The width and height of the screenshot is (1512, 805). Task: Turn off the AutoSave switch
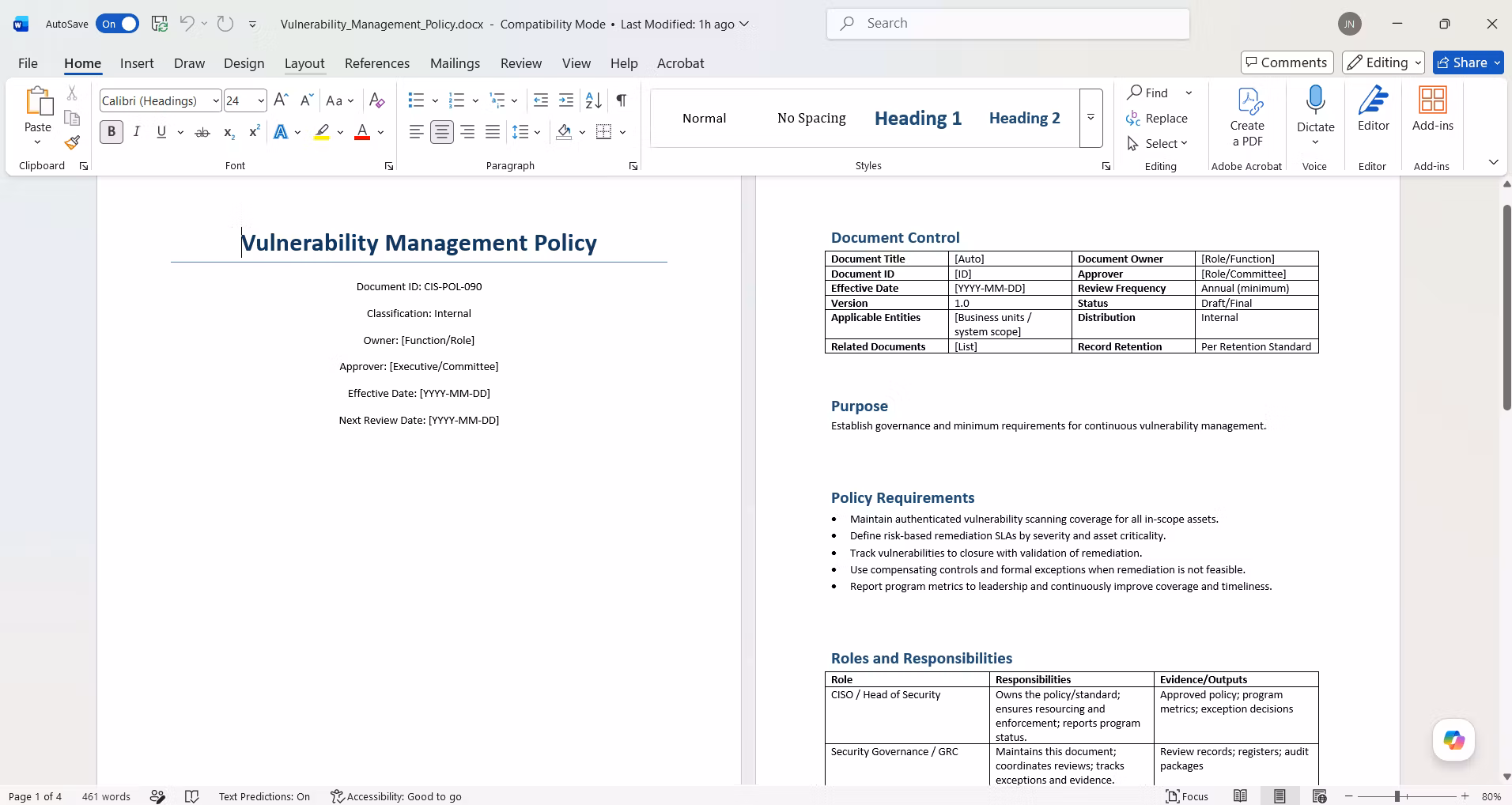[x=117, y=24]
